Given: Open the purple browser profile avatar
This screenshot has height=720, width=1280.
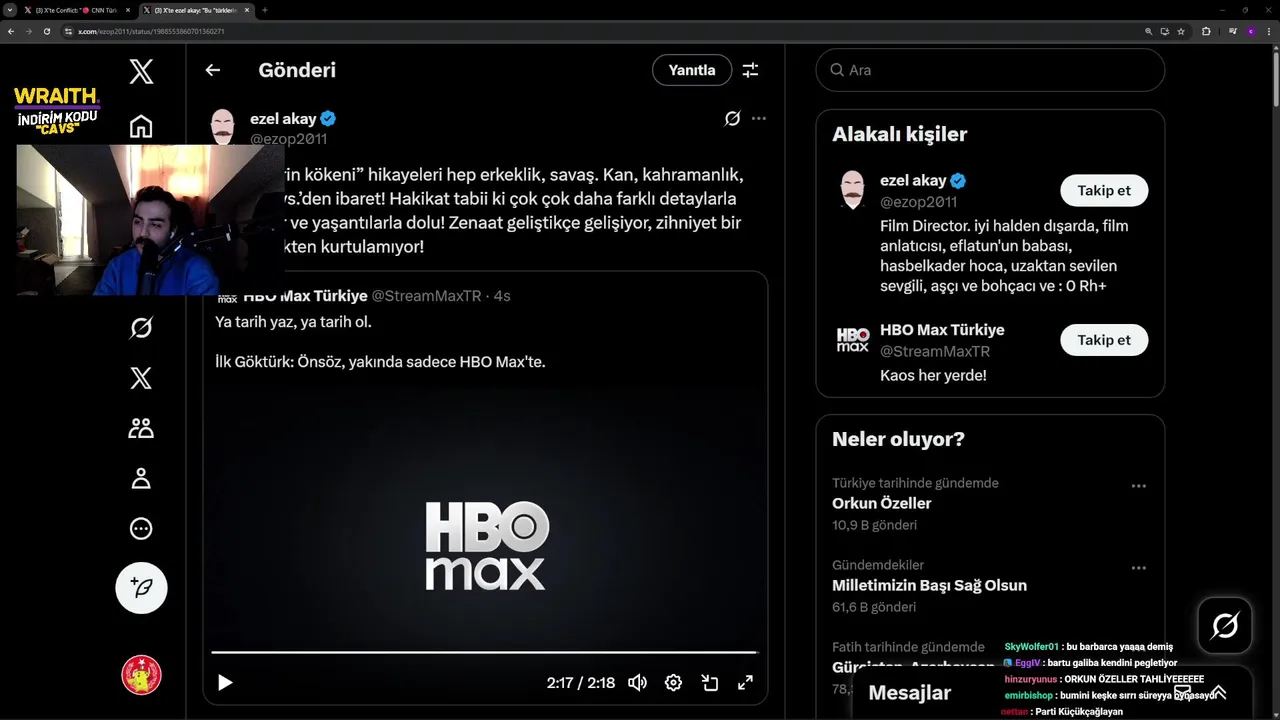Looking at the screenshot, I should (1251, 31).
